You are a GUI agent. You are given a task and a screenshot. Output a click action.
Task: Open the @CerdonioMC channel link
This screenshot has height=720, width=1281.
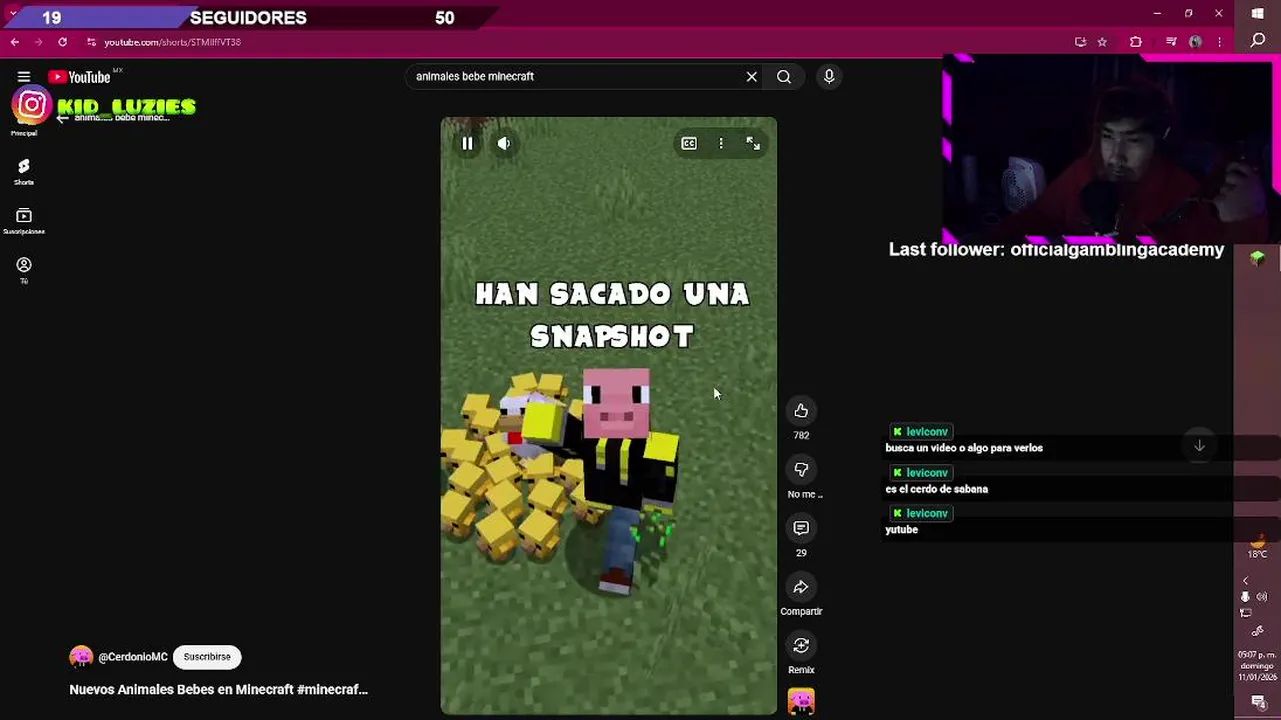tap(133, 657)
